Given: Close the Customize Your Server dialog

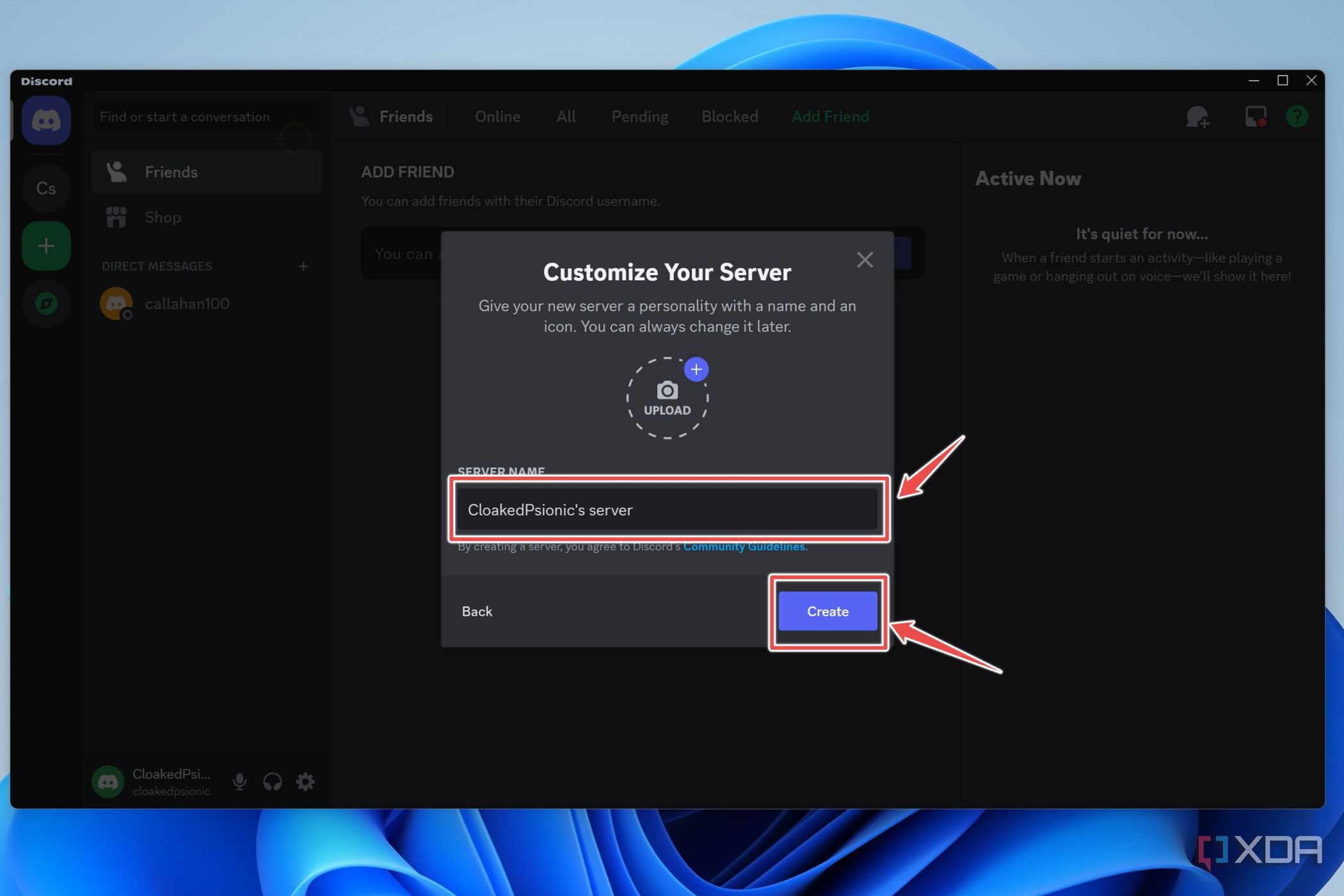Looking at the screenshot, I should 865,260.
